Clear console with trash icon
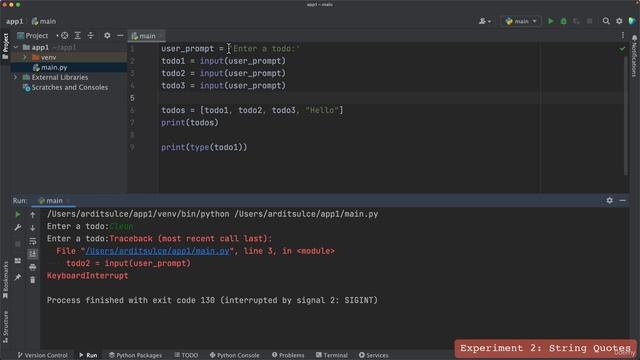Image resolution: width=640 pixels, height=360 pixels. (33, 280)
